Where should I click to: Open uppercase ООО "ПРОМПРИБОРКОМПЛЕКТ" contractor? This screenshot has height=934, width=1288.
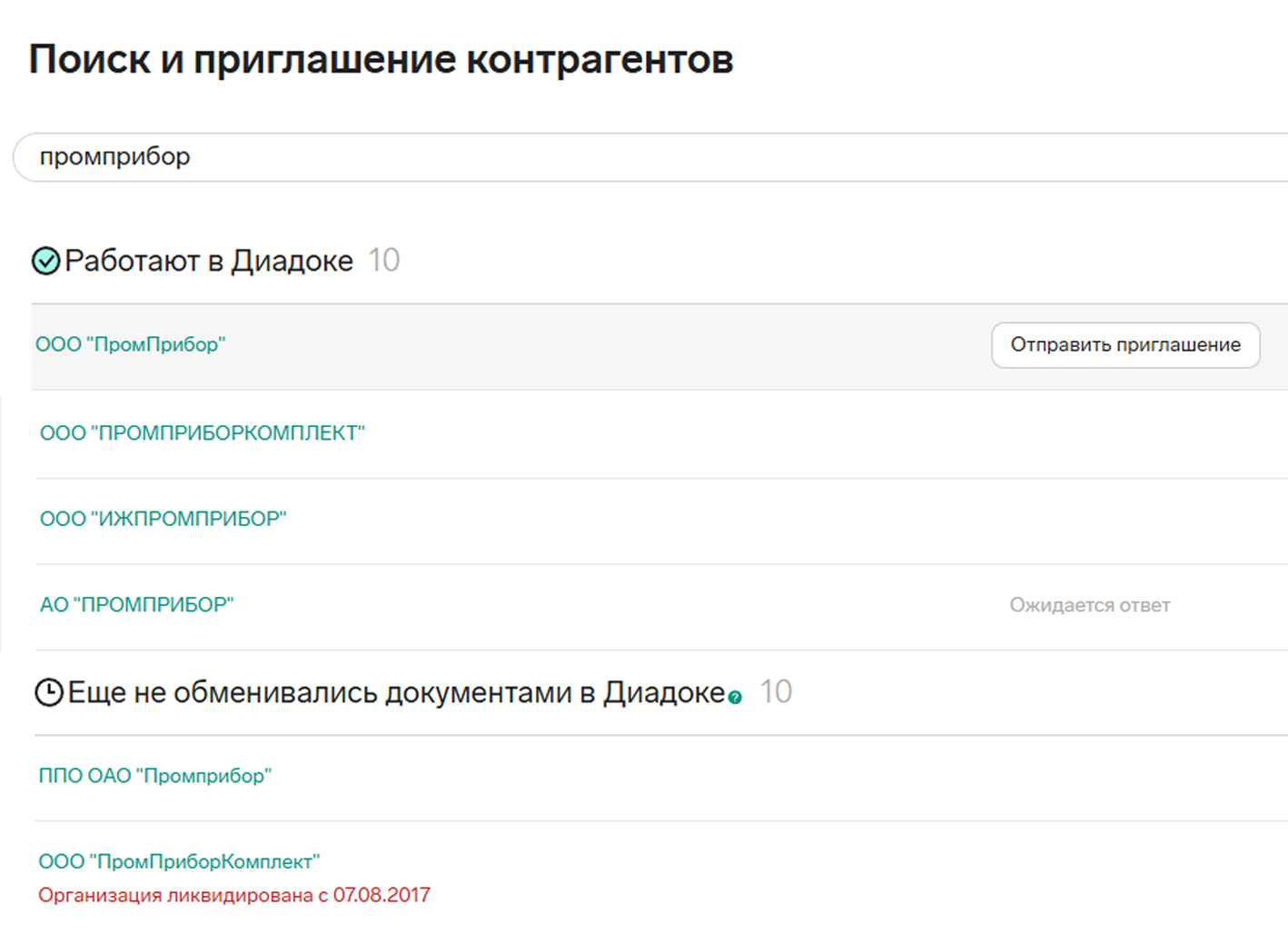click(202, 433)
